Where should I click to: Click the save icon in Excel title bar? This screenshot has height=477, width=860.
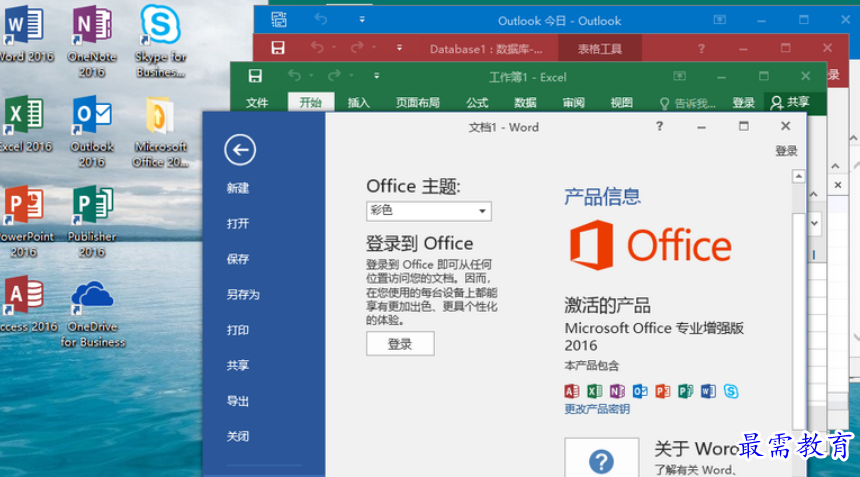click(x=255, y=76)
